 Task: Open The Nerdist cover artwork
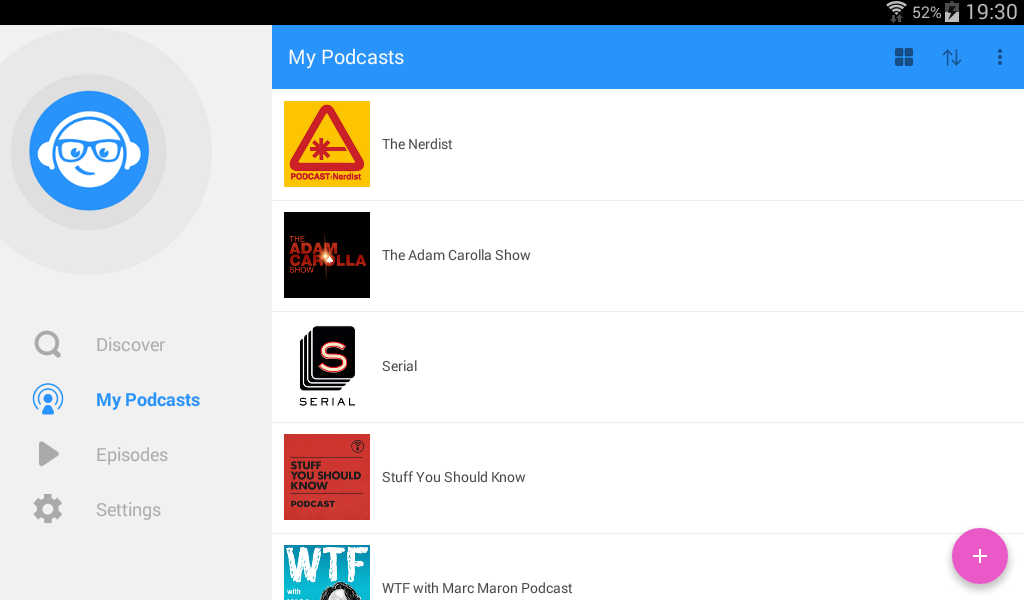(327, 144)
